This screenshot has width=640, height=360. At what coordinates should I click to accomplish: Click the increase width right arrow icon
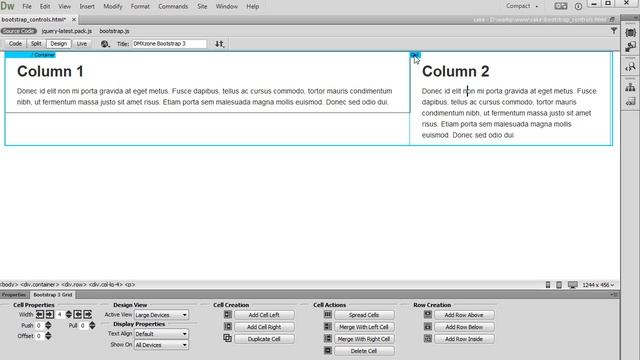49,314
